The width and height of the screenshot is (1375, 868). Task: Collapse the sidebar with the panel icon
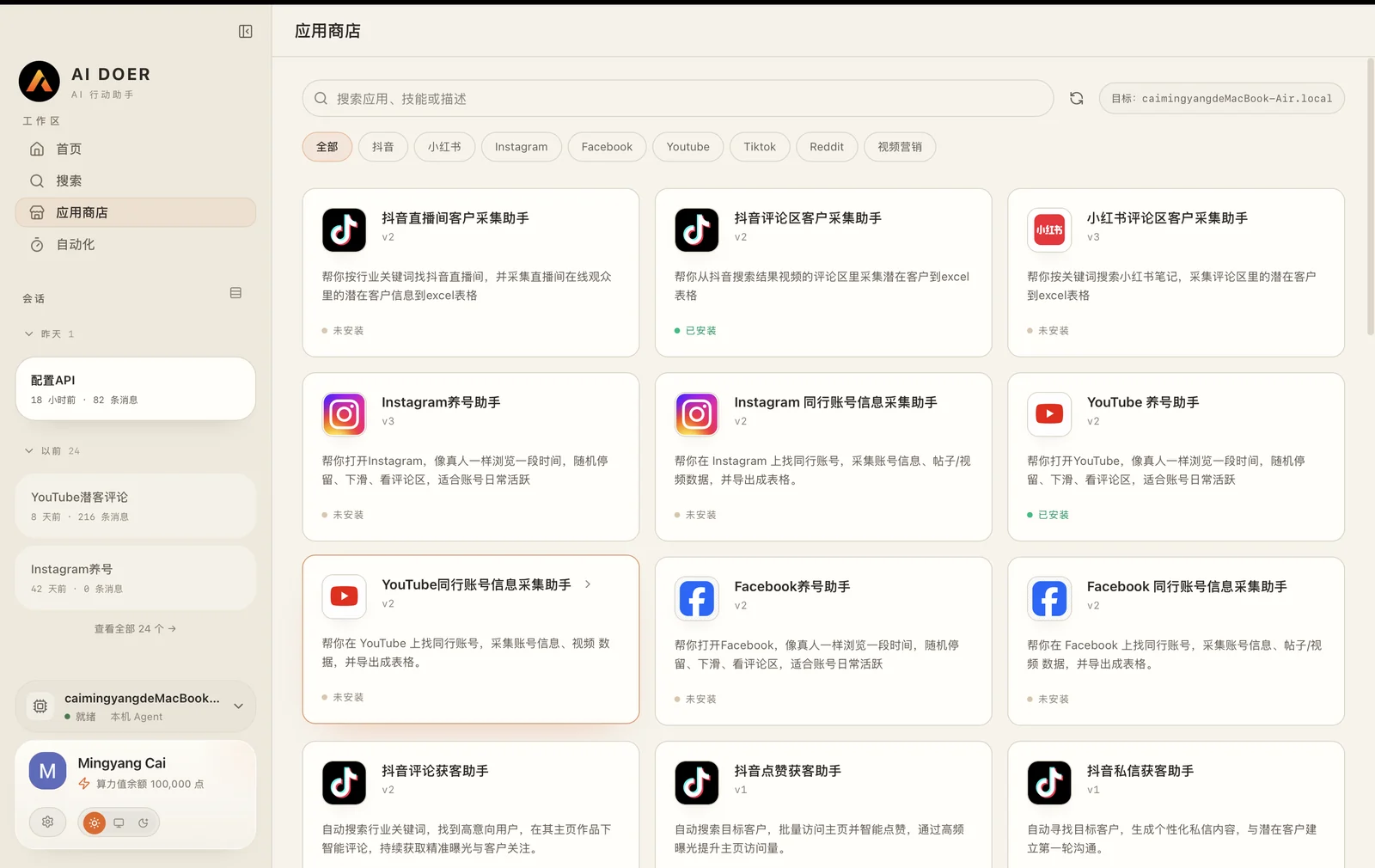[x=245, y=32]
